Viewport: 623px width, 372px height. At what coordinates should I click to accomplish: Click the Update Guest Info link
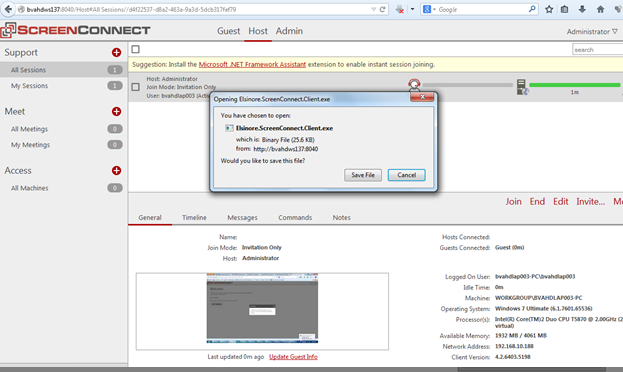click(x=293, y=357)
